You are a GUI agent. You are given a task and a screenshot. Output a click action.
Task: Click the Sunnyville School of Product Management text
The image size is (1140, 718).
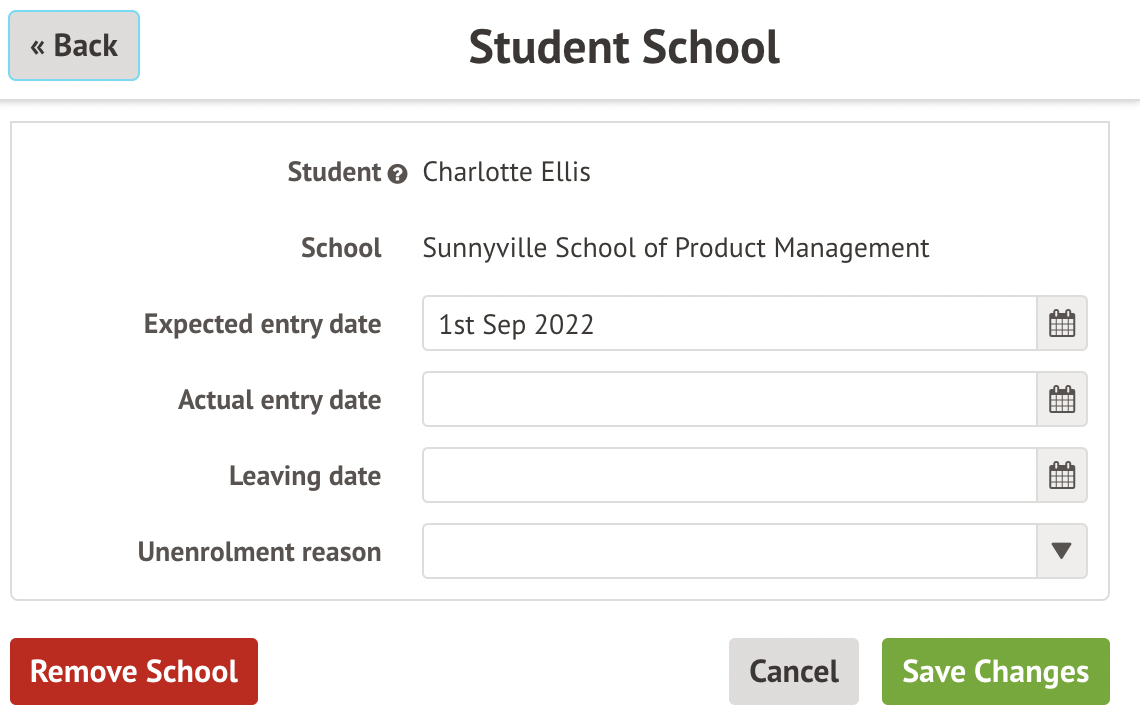point(676,248)
